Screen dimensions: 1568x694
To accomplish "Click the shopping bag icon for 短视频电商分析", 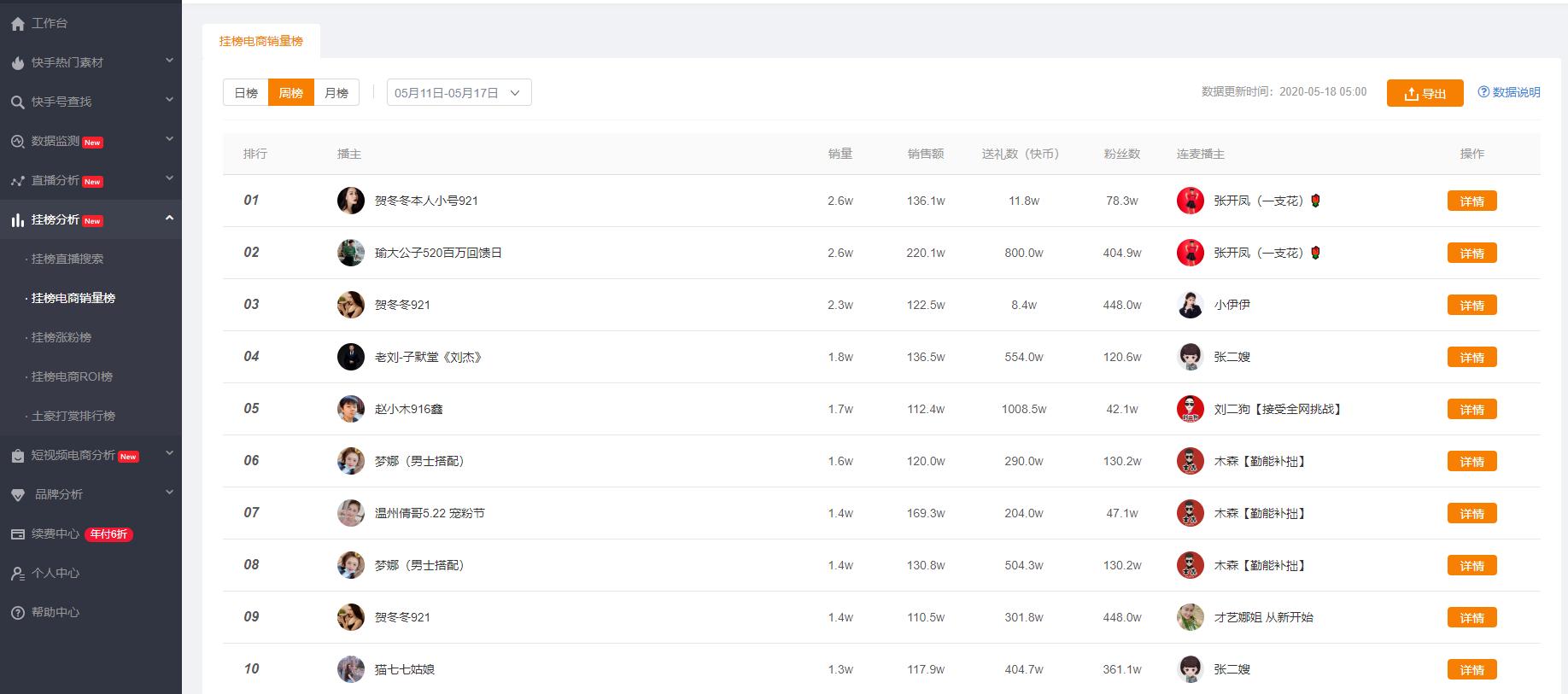I will coord(17,456).
